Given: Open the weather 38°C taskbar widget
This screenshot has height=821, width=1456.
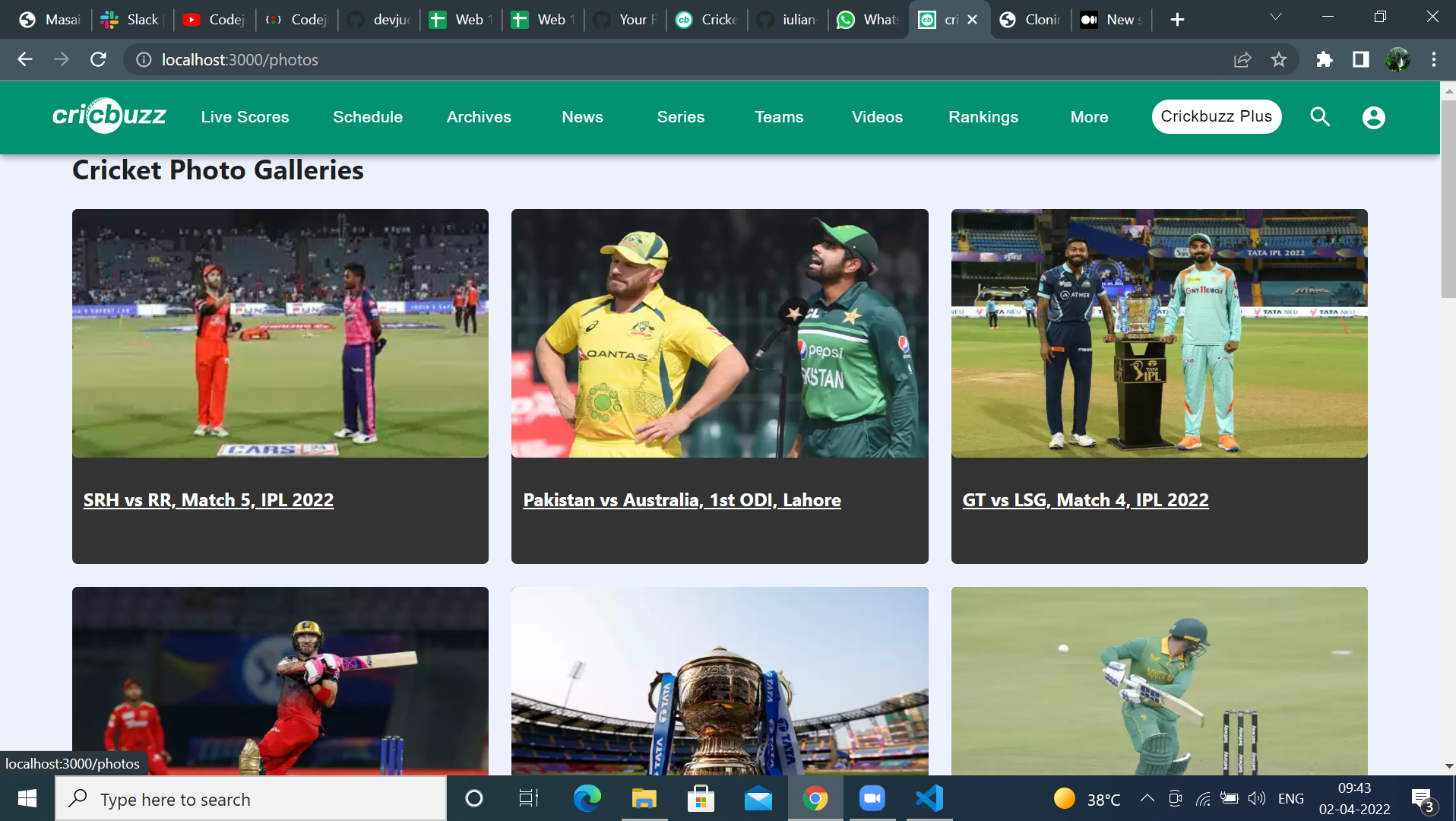Looking at the screenshot, I should (1087, 799).
